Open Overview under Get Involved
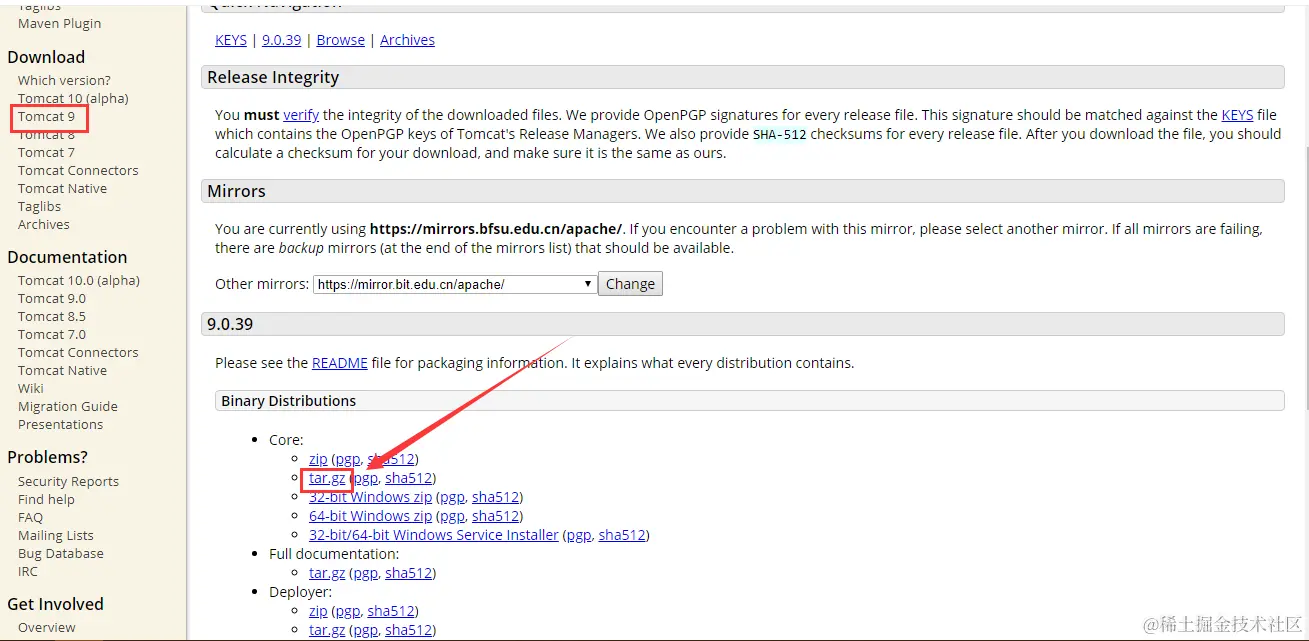Image resolution: width=1309 pixels, height=641 pixels. [x=47, y=627]
